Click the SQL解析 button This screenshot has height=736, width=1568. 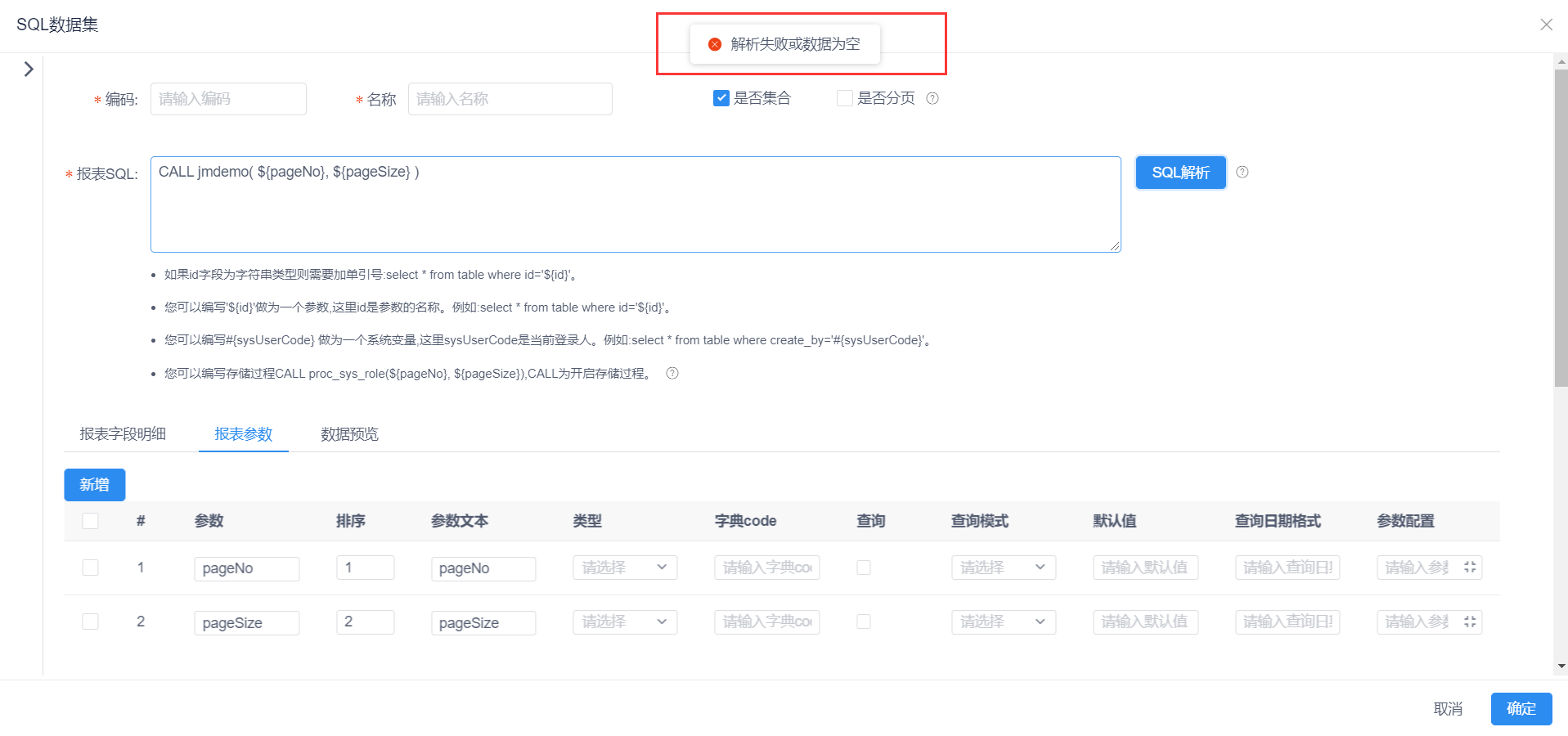(x=1181, y=173)
